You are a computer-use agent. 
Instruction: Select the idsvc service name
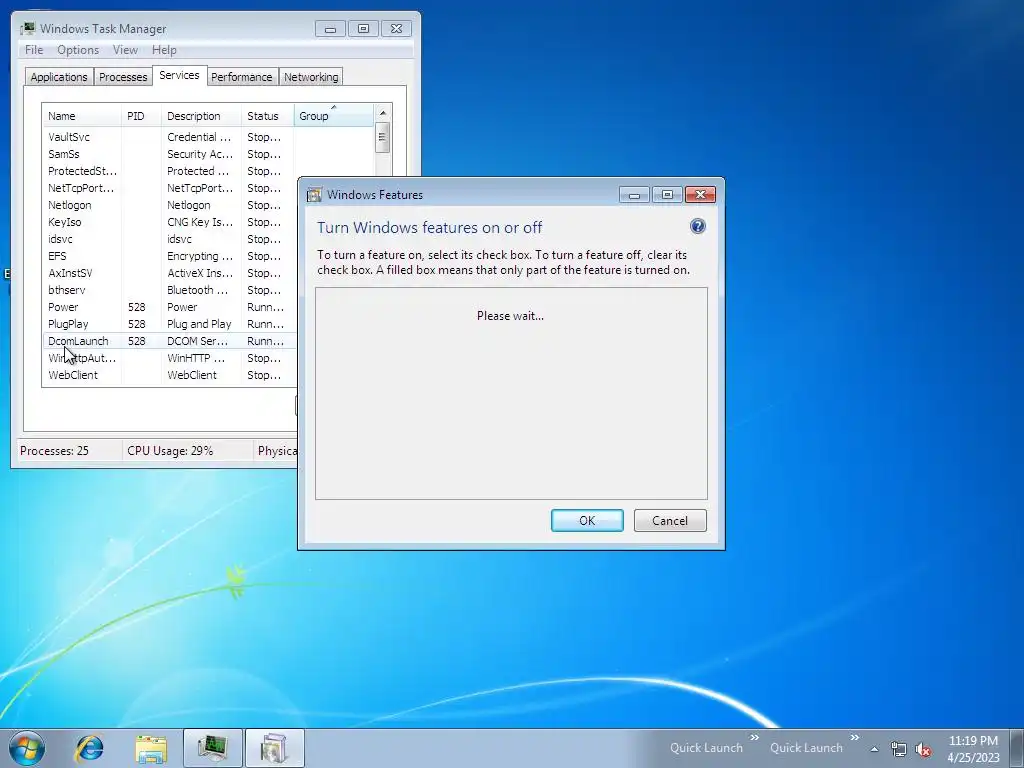coord(60,239)
